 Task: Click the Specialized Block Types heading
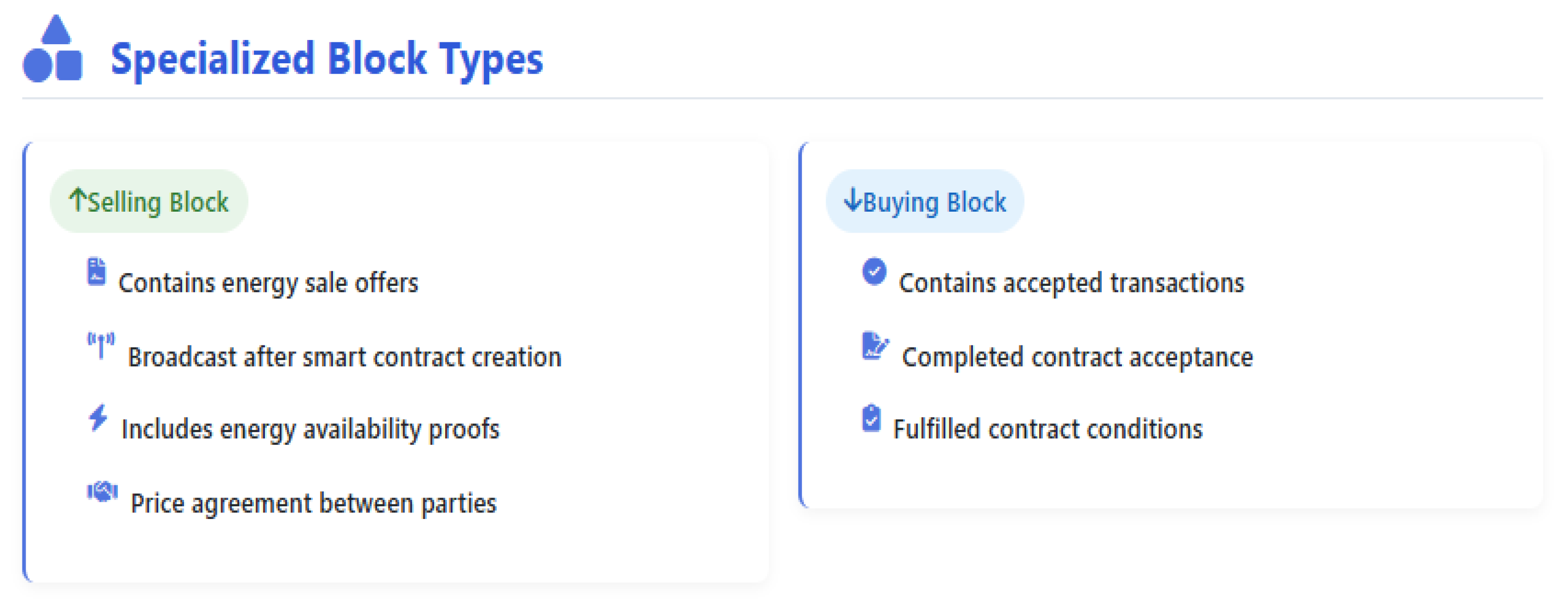327,59
